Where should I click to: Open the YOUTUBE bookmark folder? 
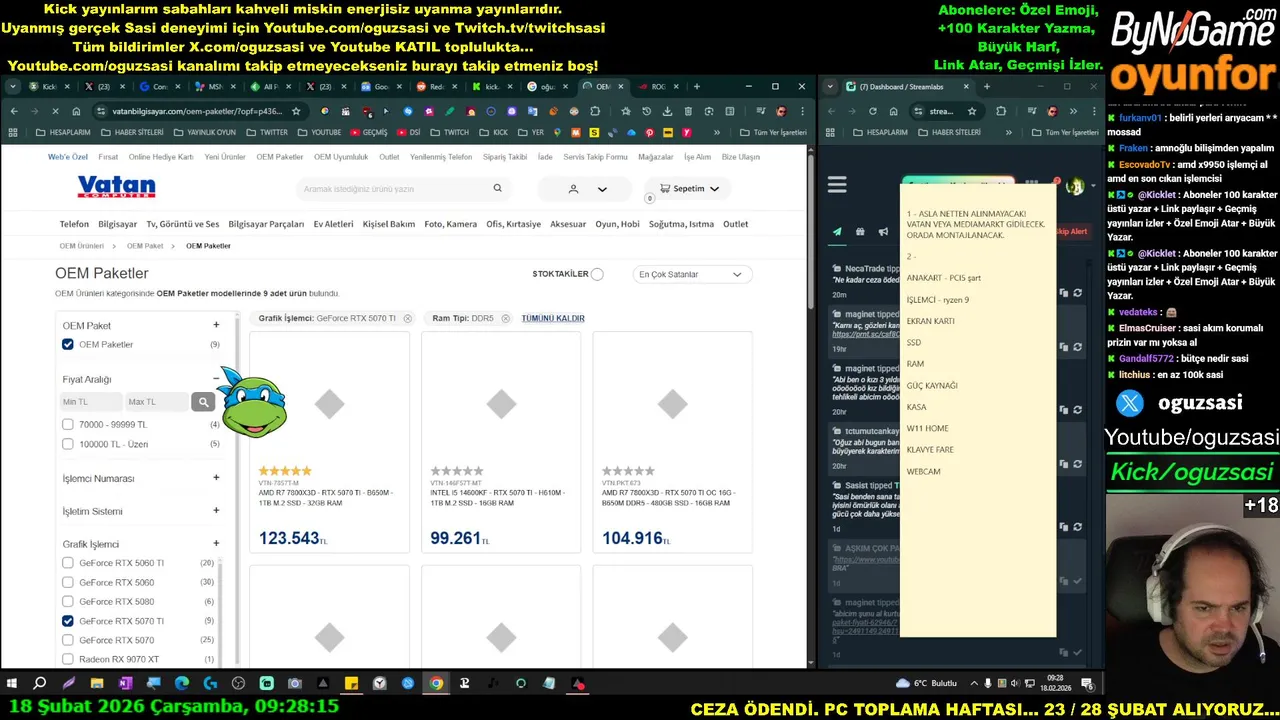(319, 132)
